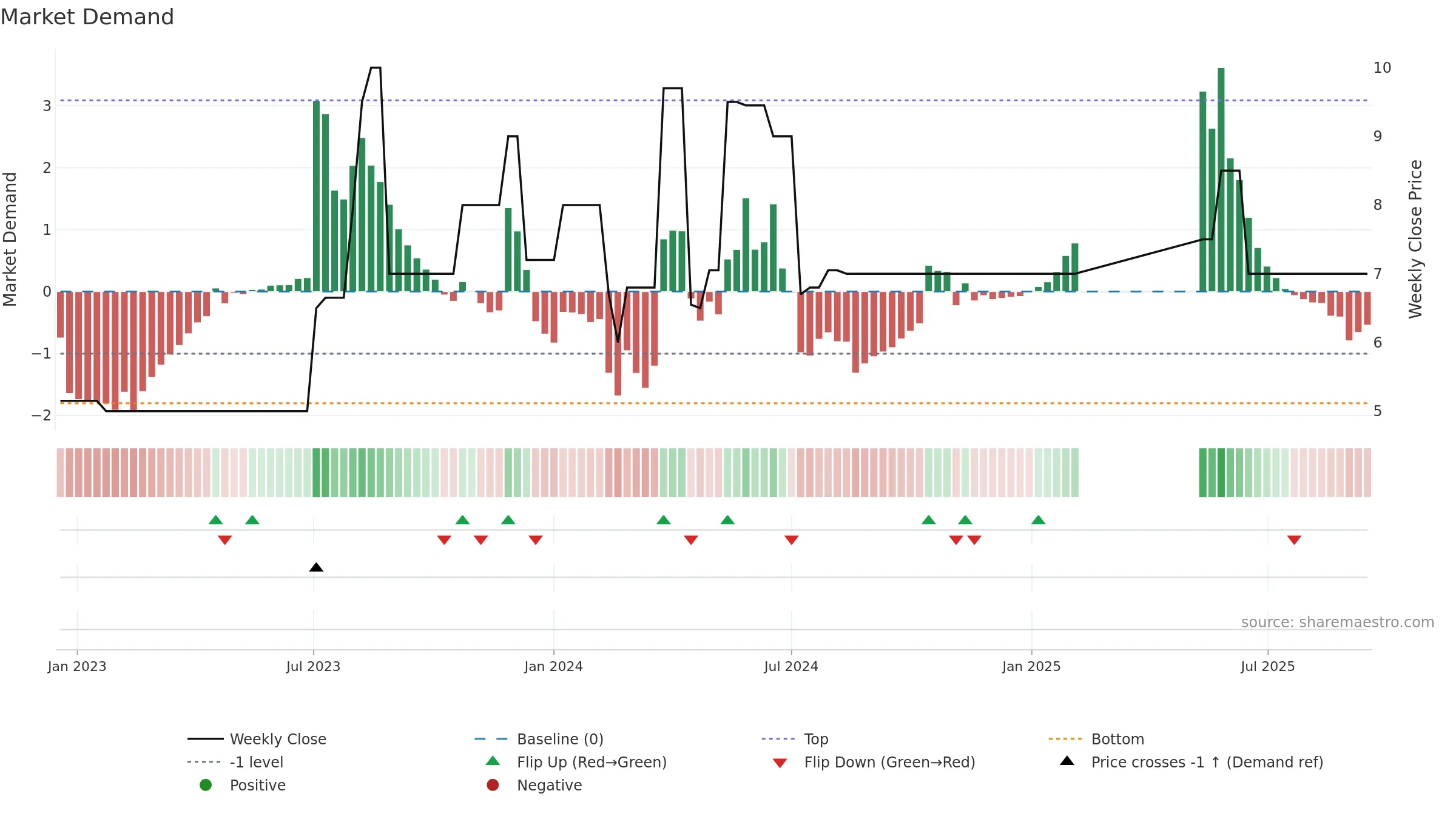Click the red Negative circle legend icon
This screenshot has width=1456, height=819.
(493, 785)
